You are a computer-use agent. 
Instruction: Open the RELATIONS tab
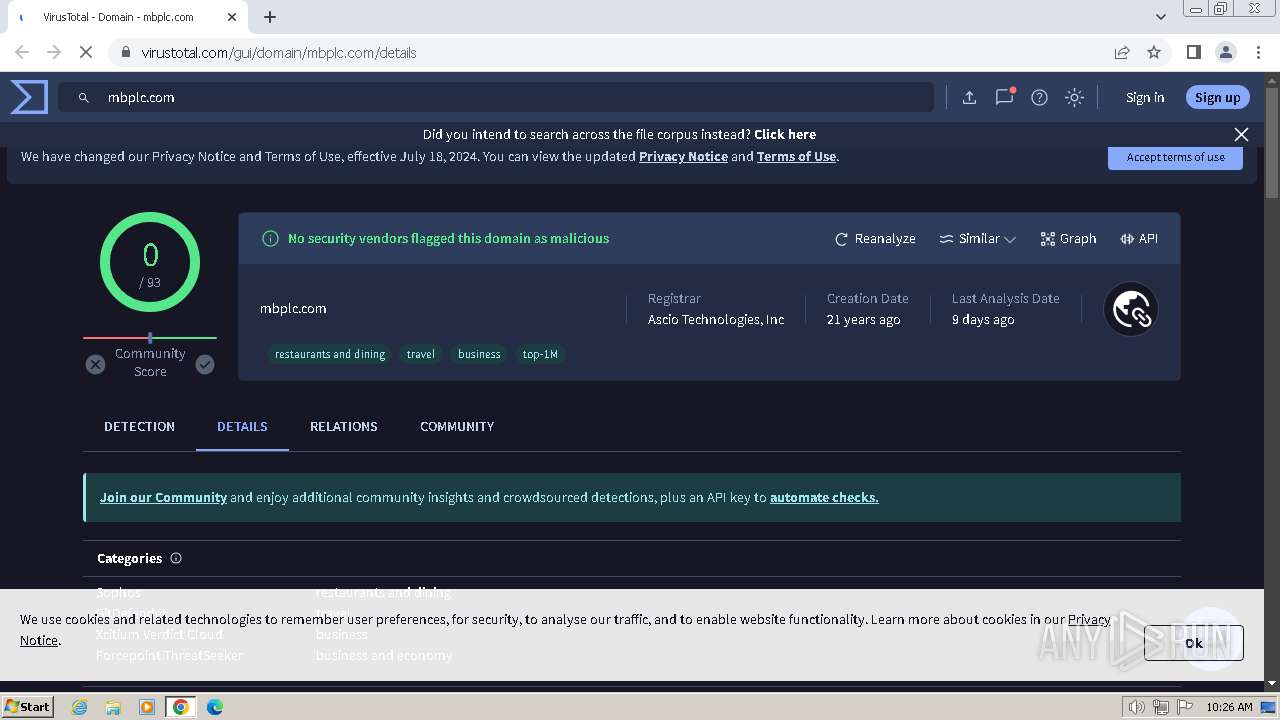point(343,426)
